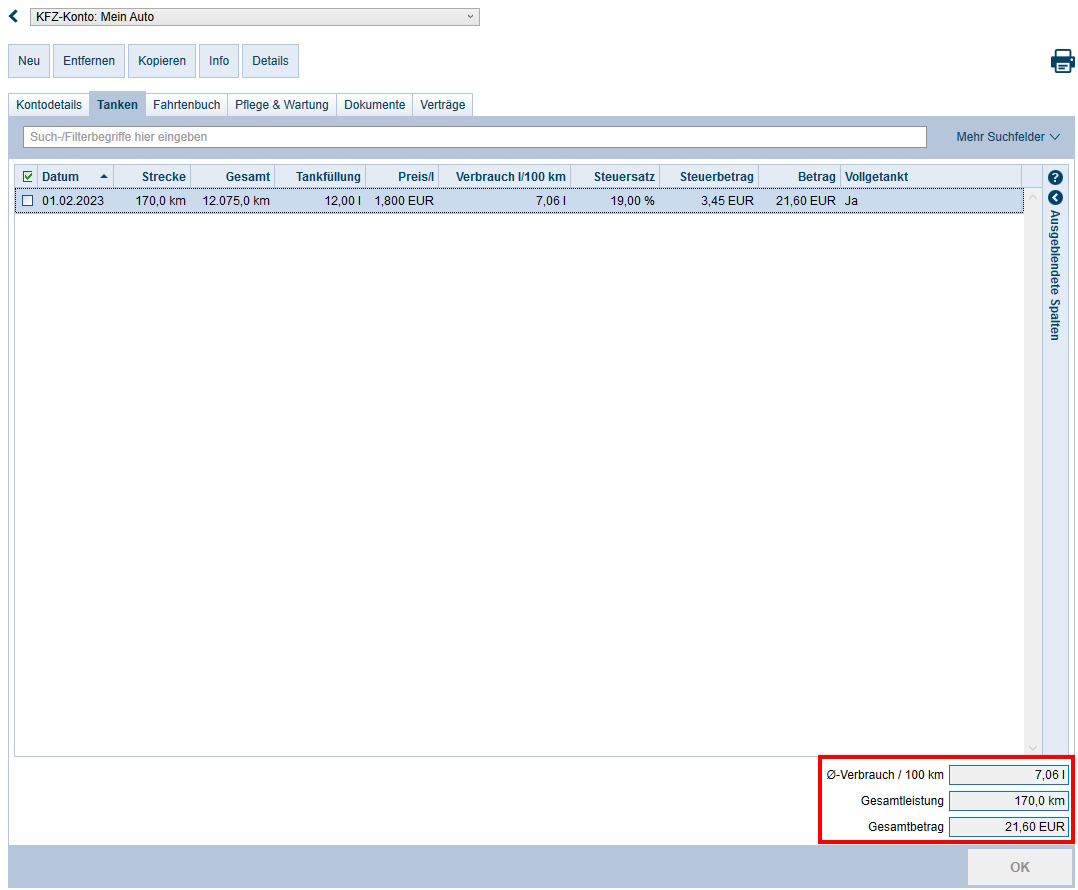Open the Dokumente tab
Image resolution: width=1078 pixels, height=890 pixels.
tap(375, 104)
